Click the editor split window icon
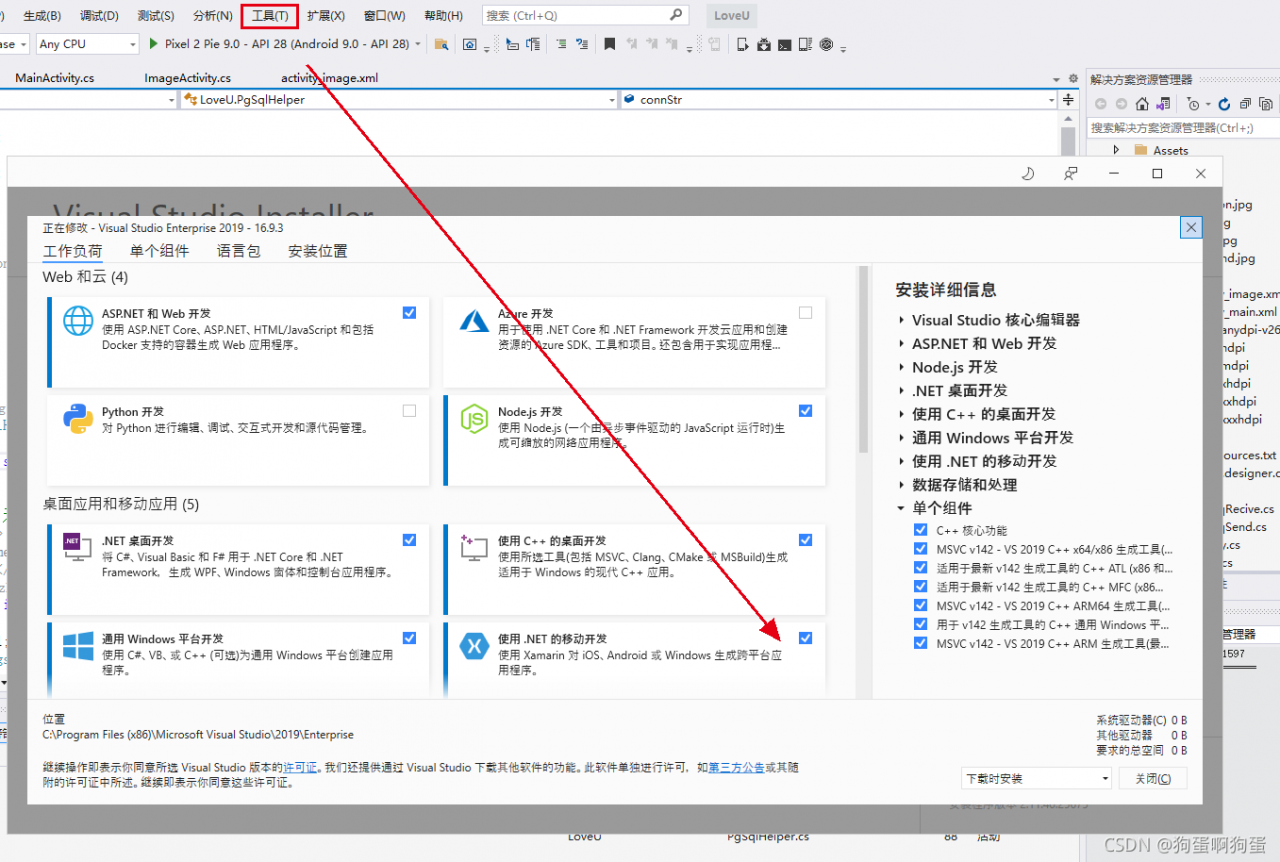The width and height of the screenshot is (1280, 862). pyautogui.click(x=1068, y=100)
